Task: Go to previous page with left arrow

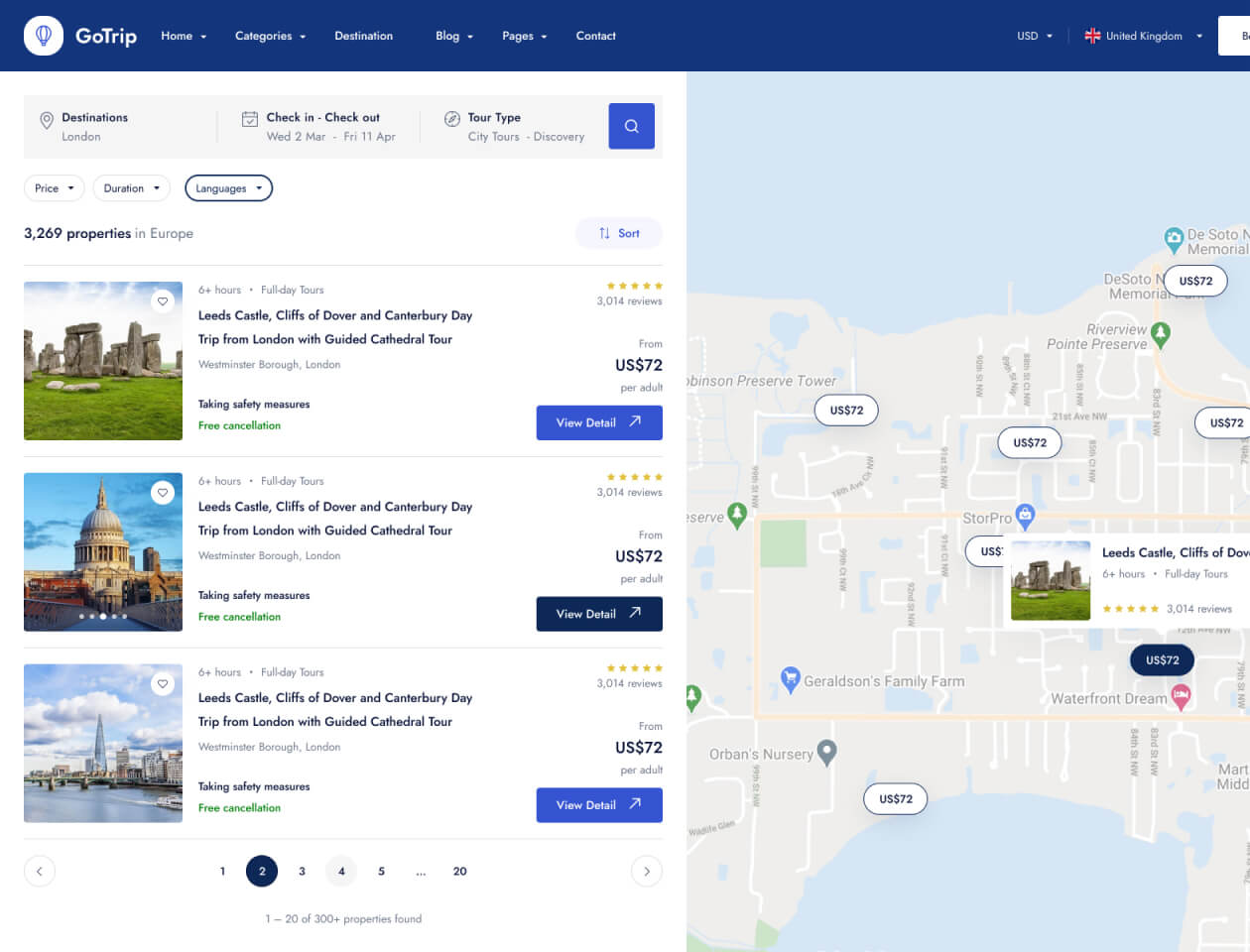Action: coord(40,872)
